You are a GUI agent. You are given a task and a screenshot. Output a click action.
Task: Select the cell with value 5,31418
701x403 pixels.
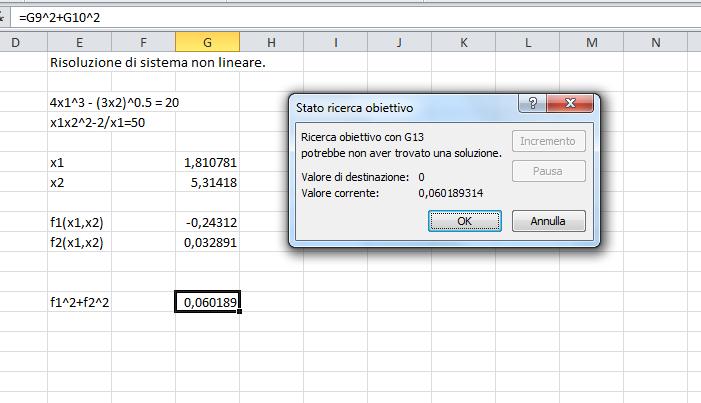207,182
